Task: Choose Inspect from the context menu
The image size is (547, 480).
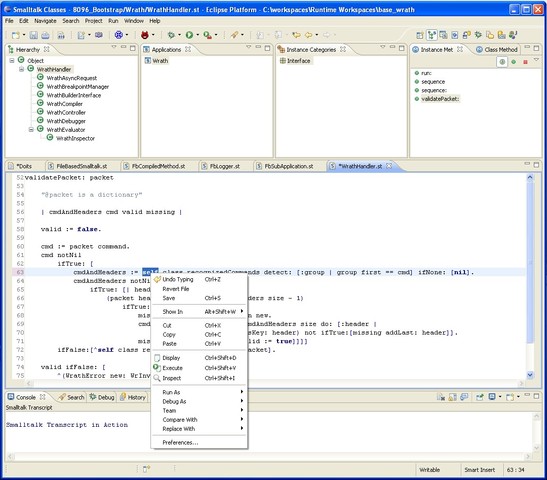Action: click(199, 378)
